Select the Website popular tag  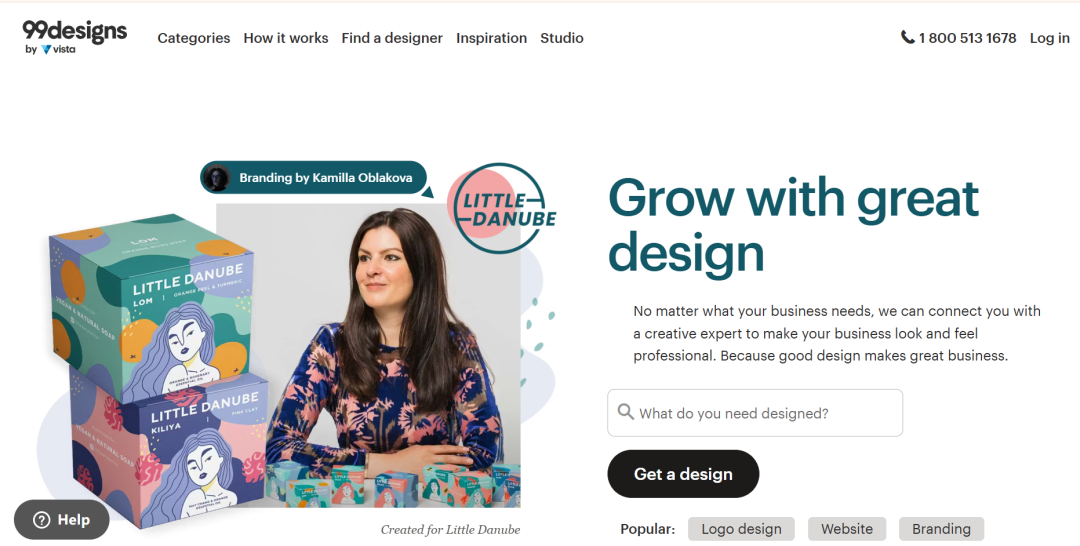[847, 529]
